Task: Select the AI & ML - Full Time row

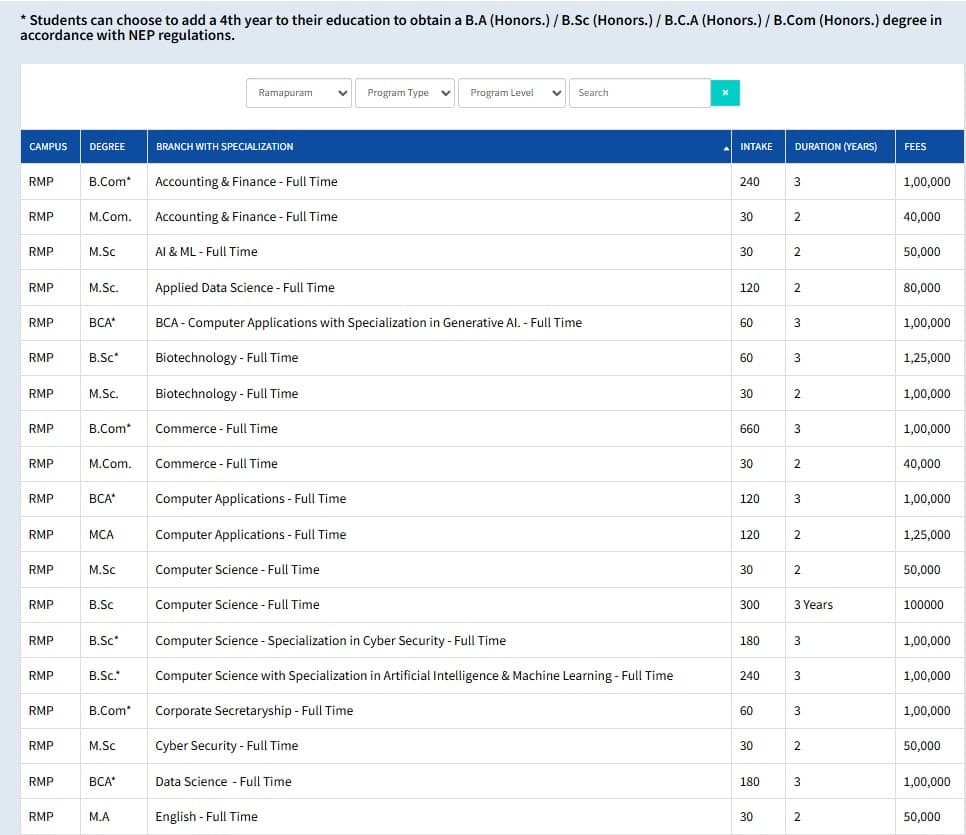Action: 206,252
